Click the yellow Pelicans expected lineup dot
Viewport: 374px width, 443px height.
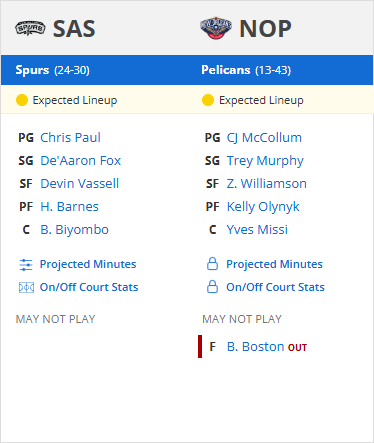[208, 100]
